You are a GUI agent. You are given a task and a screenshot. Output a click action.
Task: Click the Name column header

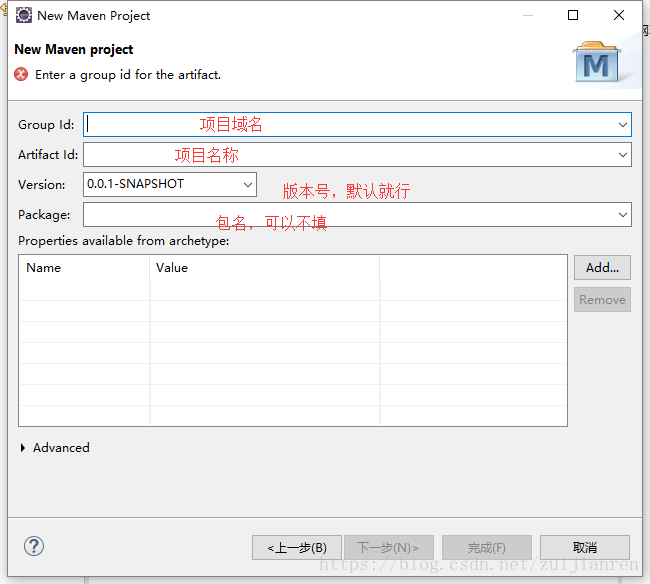tap(84, 268)
